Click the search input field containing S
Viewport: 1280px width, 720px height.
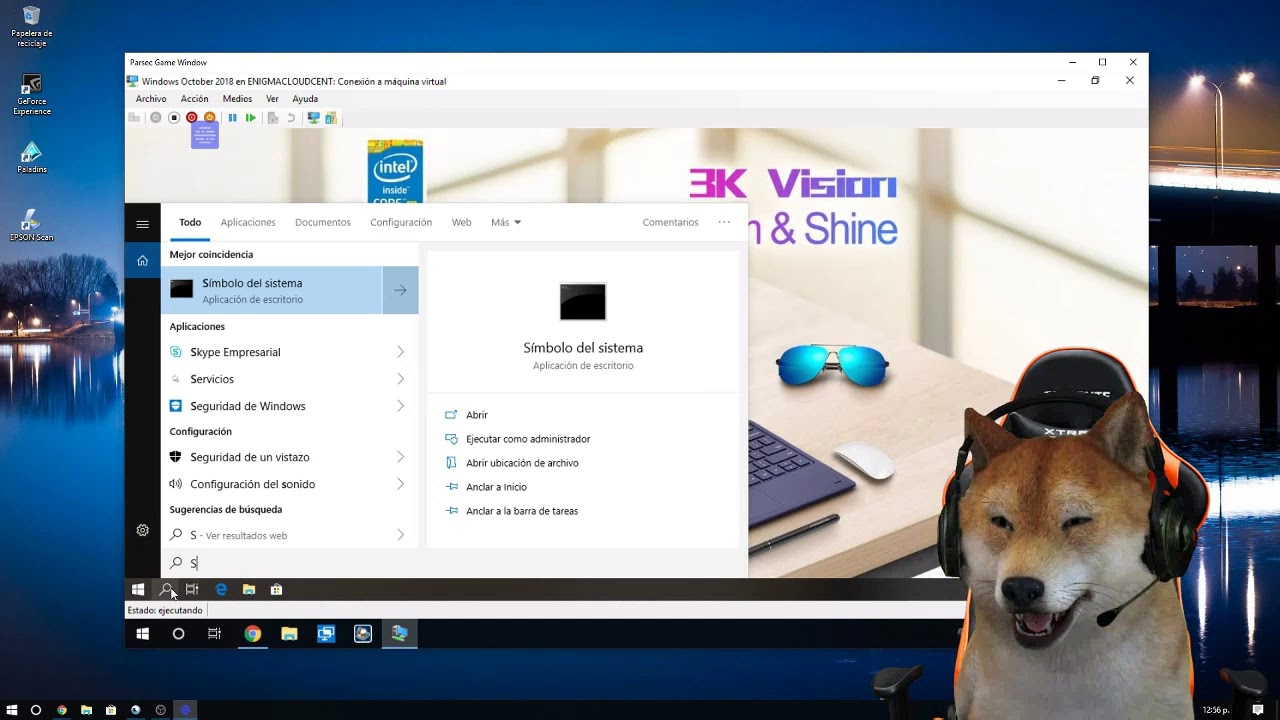tap(454, 563)
